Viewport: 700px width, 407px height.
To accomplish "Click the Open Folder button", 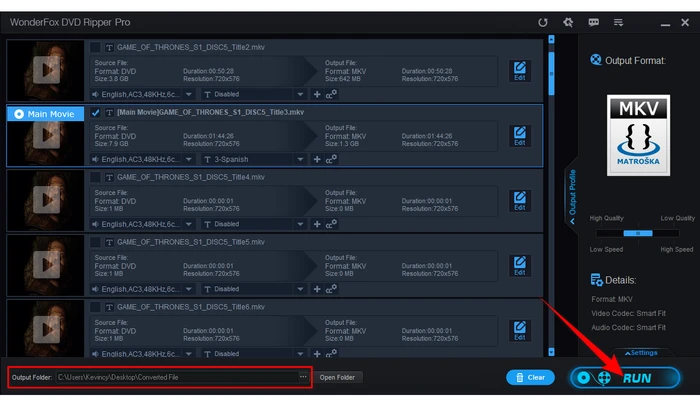I will [337, 378].
